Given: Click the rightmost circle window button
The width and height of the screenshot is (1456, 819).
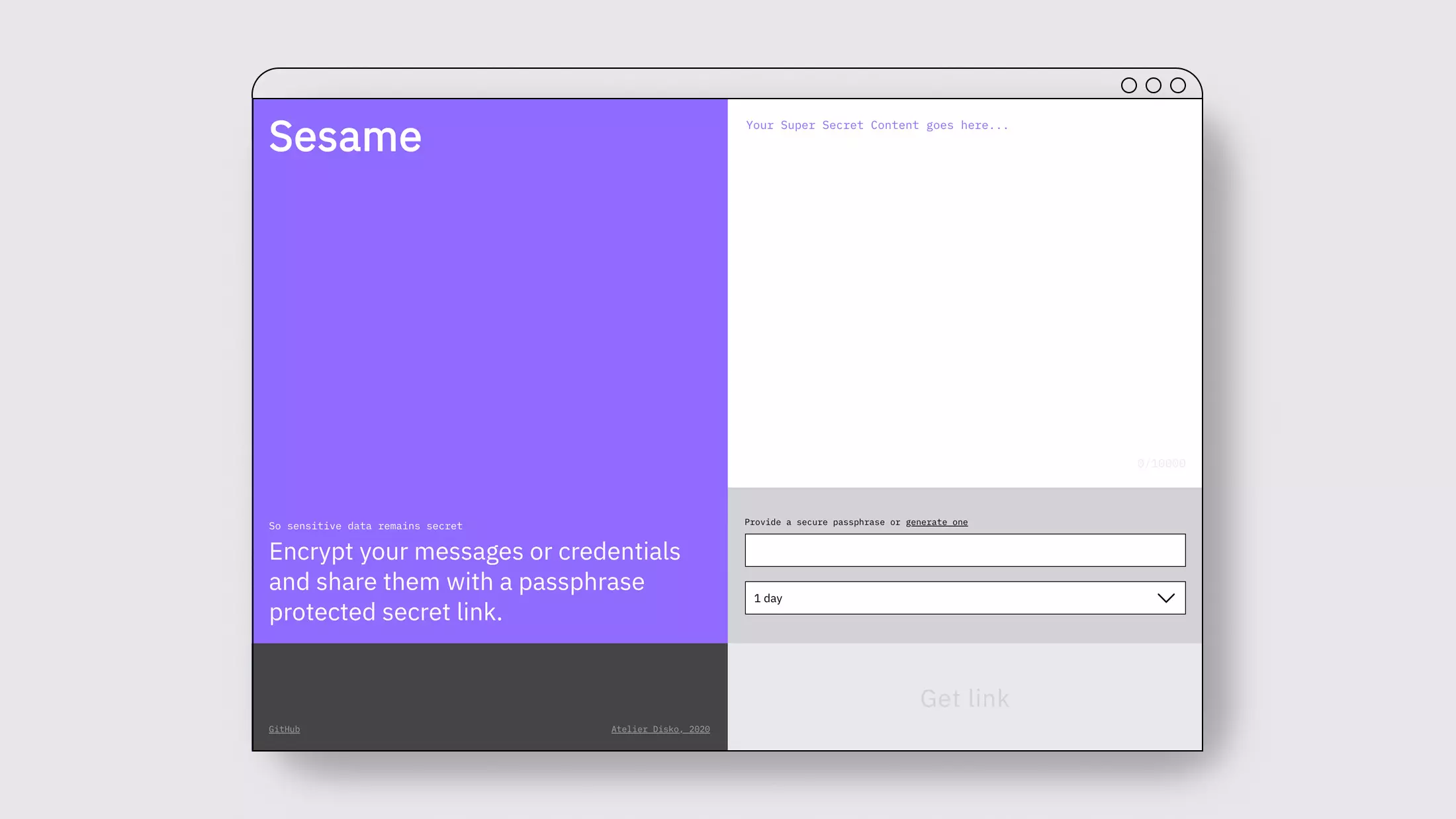Looking at the screenshot, I should click(1178, 85).
